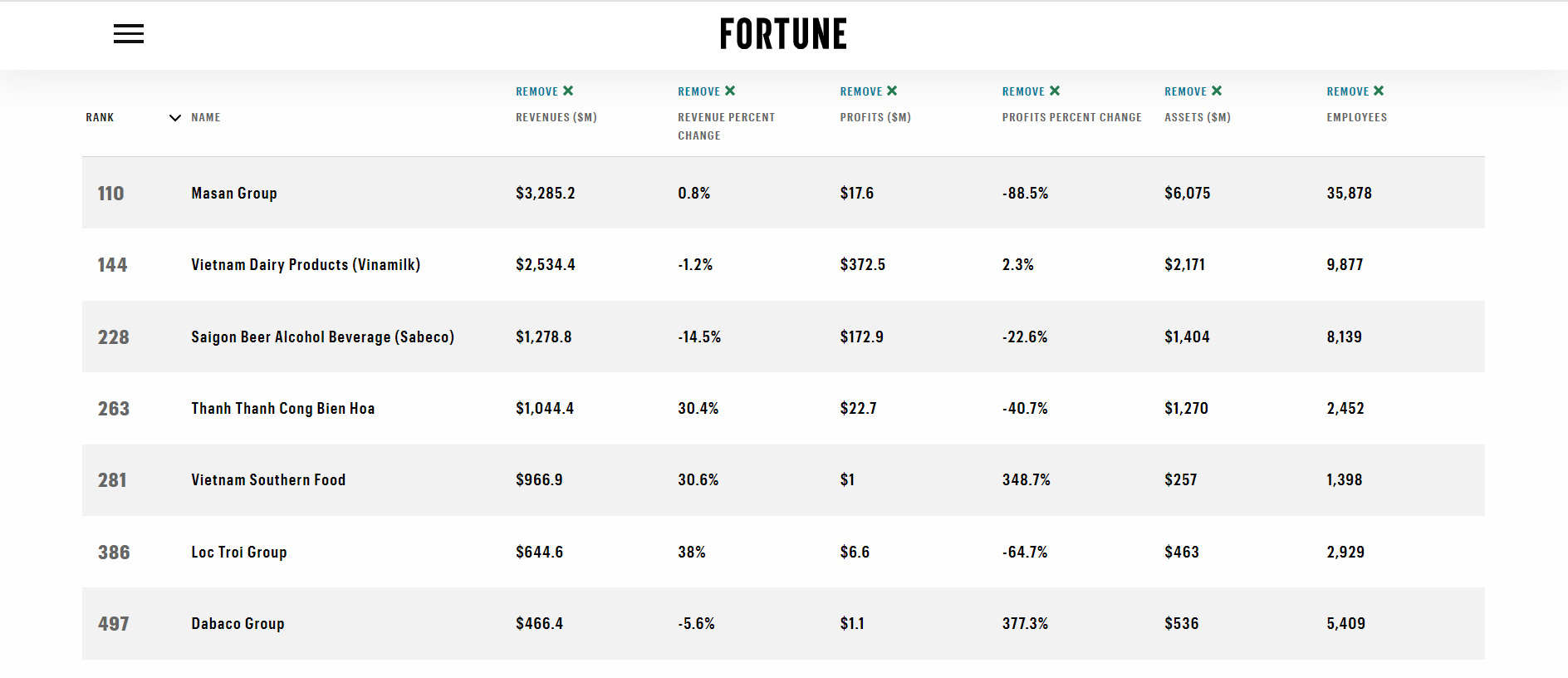Click the Fortune logo
1568x678 pixels.
coord(783,34)
